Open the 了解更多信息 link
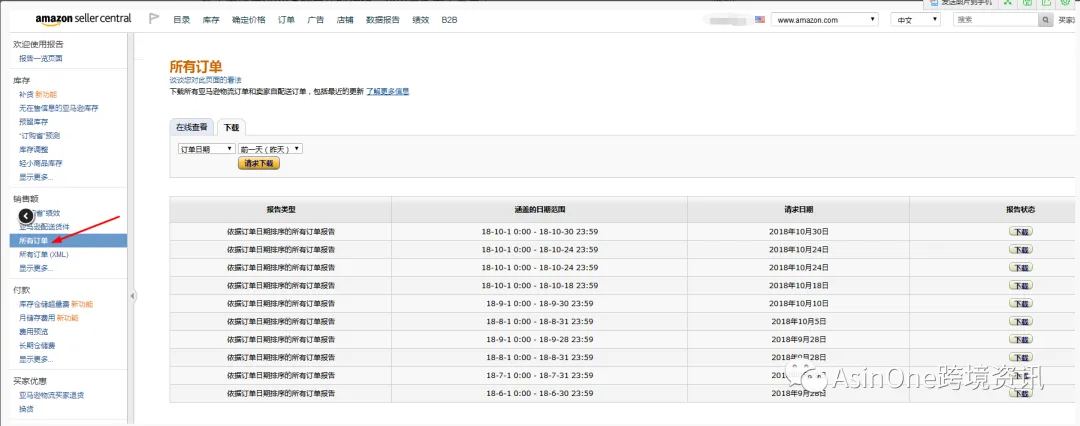Image resolution: width=1080 pixels, height=426 pixels. coord(388,91)
